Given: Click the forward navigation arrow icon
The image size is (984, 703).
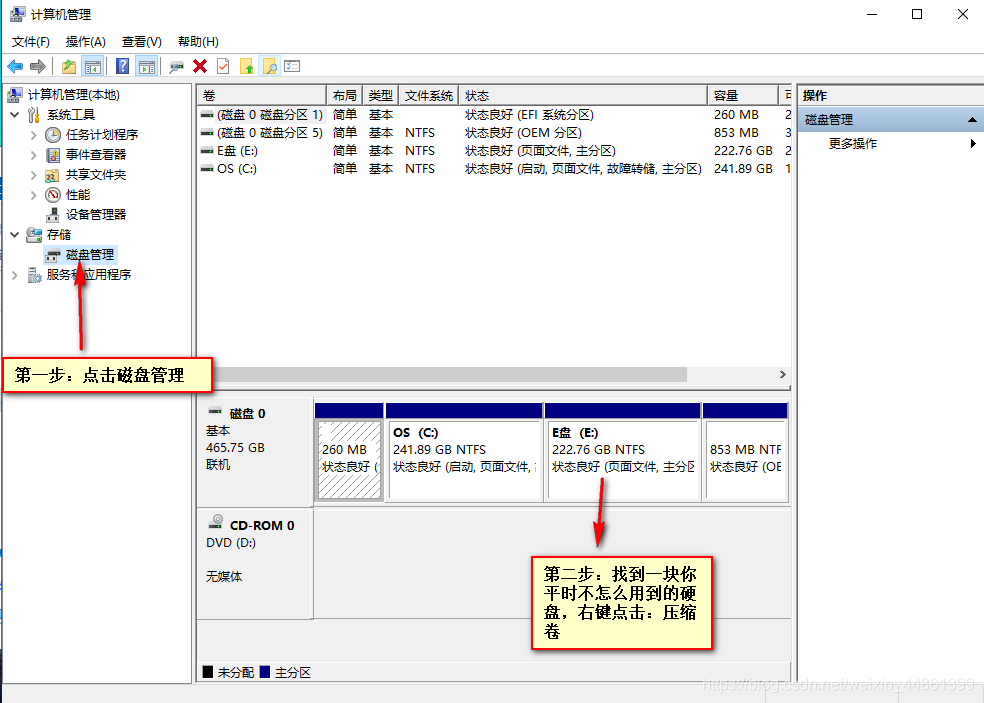Looking at the screenshot, I should click(x=36, y=66).
